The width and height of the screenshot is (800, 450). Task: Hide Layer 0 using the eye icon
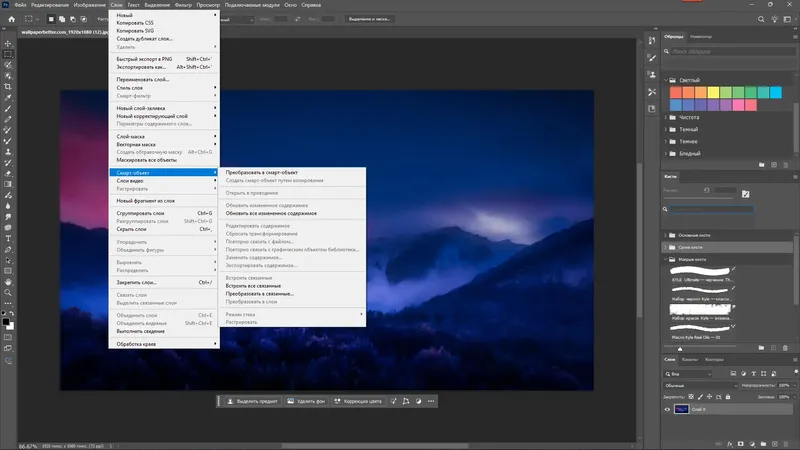coord(668,410)
